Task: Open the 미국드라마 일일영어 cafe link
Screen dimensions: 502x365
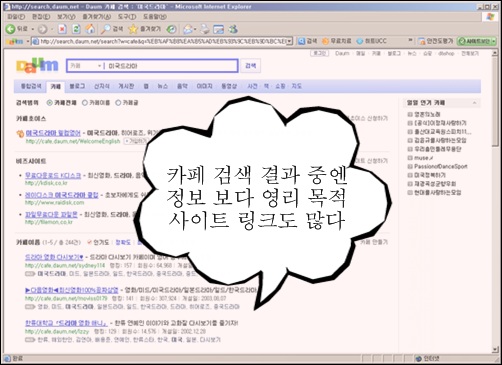Action: 53,133
